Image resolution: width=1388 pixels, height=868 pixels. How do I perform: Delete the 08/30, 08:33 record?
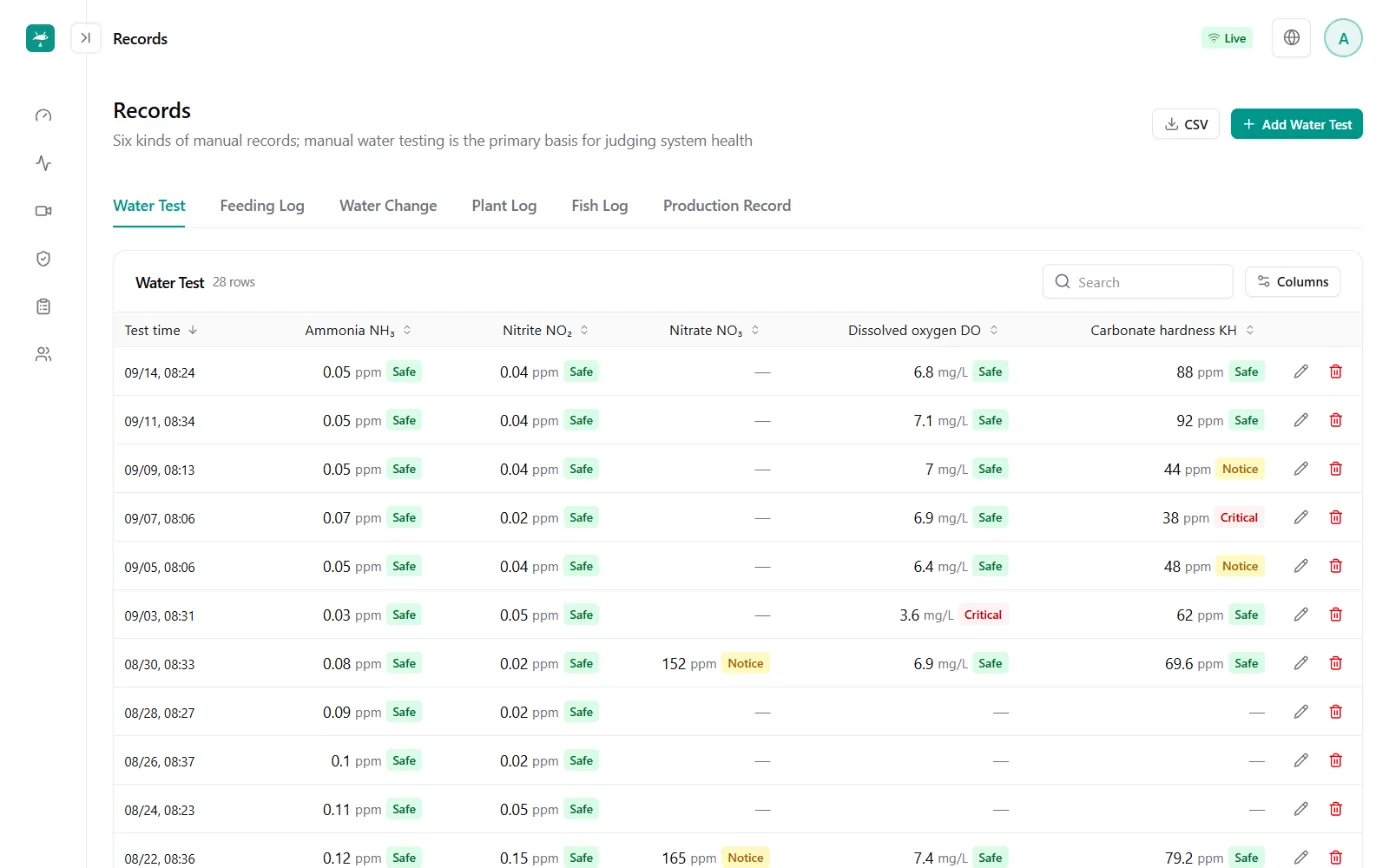pos(1335,663)
